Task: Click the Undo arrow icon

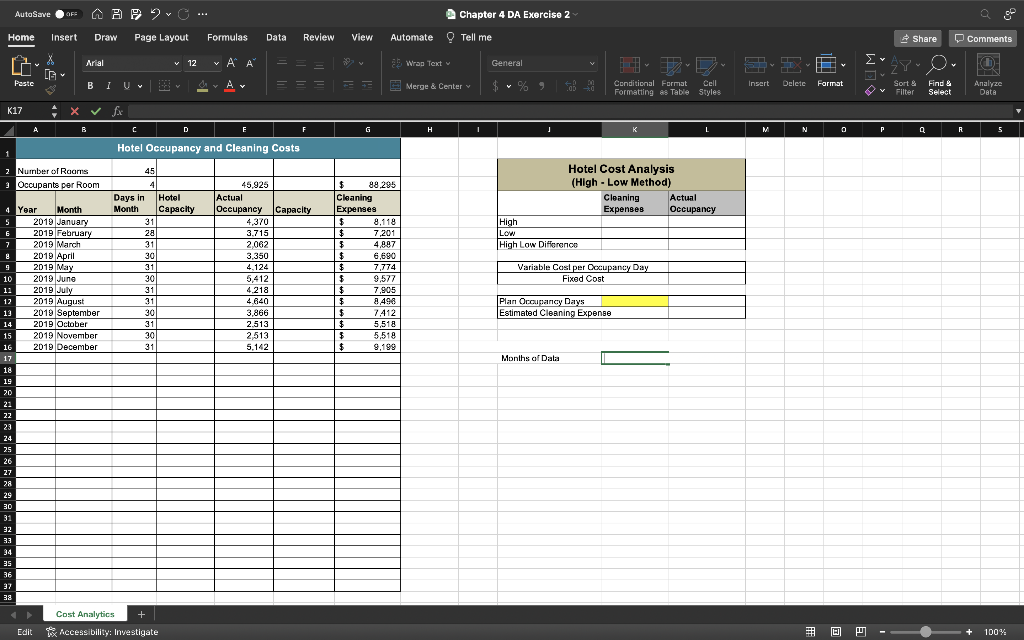Action: 157,14
